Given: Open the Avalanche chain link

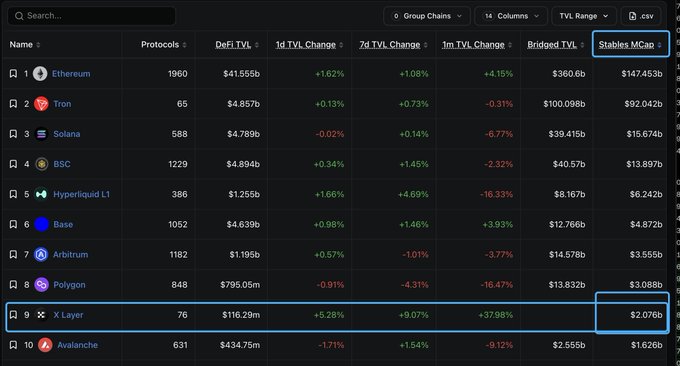Looking at the screenshot, I should [x=78, y=345].
